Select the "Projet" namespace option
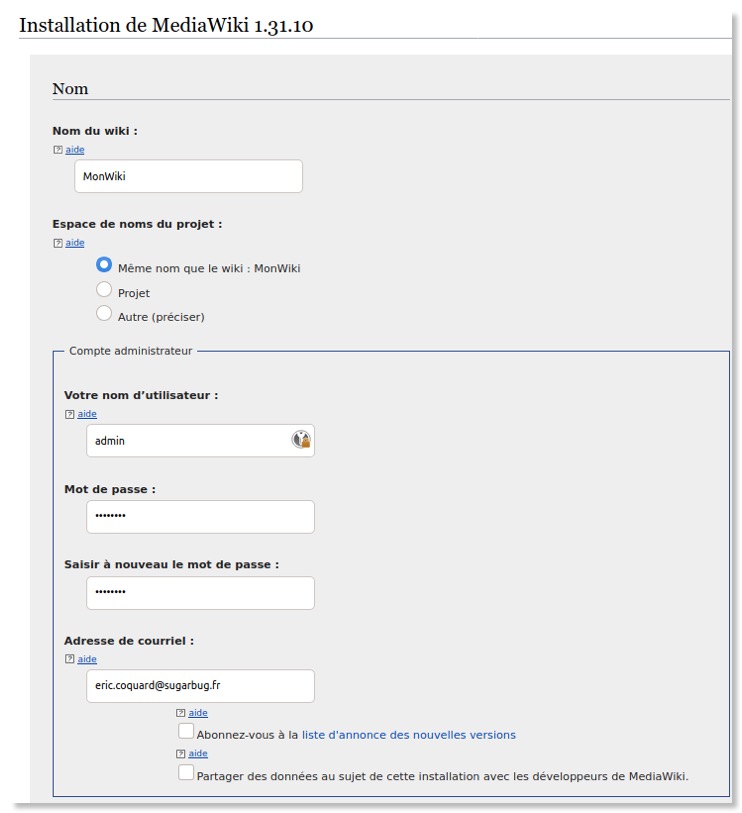The width and height of the screenshot is (742, 813). click(x=104, y=288)
